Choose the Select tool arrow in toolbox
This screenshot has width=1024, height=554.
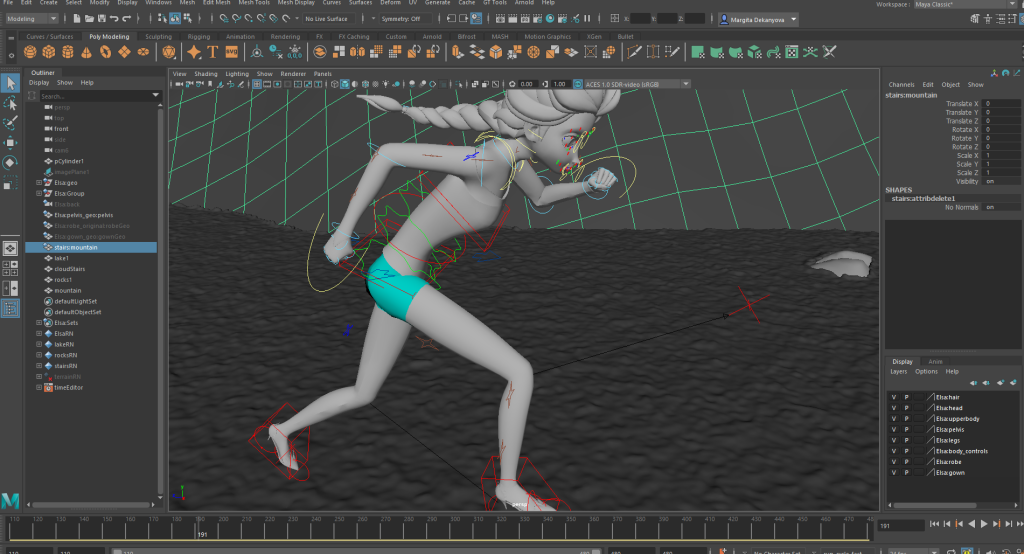point(10,83)
